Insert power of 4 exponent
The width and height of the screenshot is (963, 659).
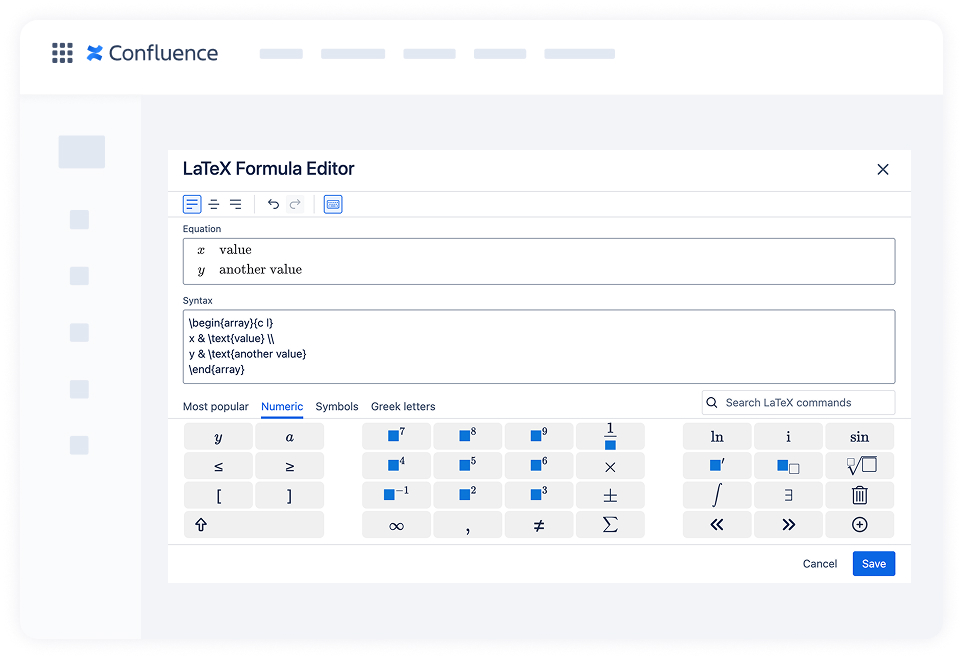(x=396, y=466)
